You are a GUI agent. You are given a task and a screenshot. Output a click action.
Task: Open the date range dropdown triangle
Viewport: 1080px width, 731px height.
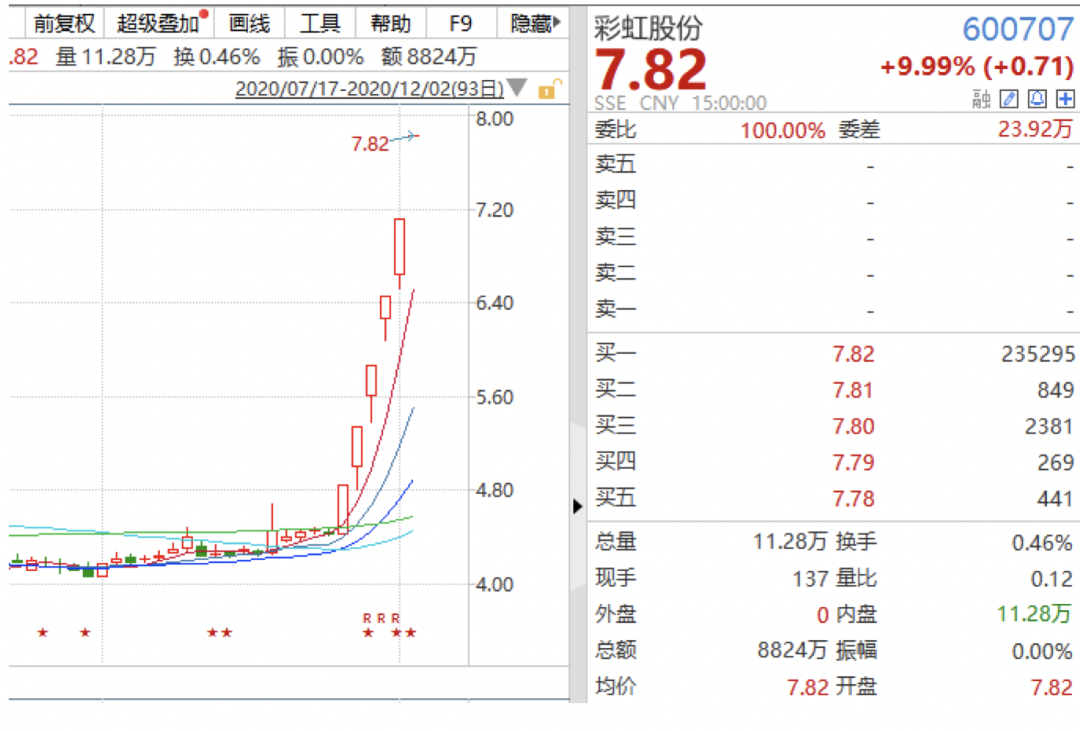pos(517,87)
